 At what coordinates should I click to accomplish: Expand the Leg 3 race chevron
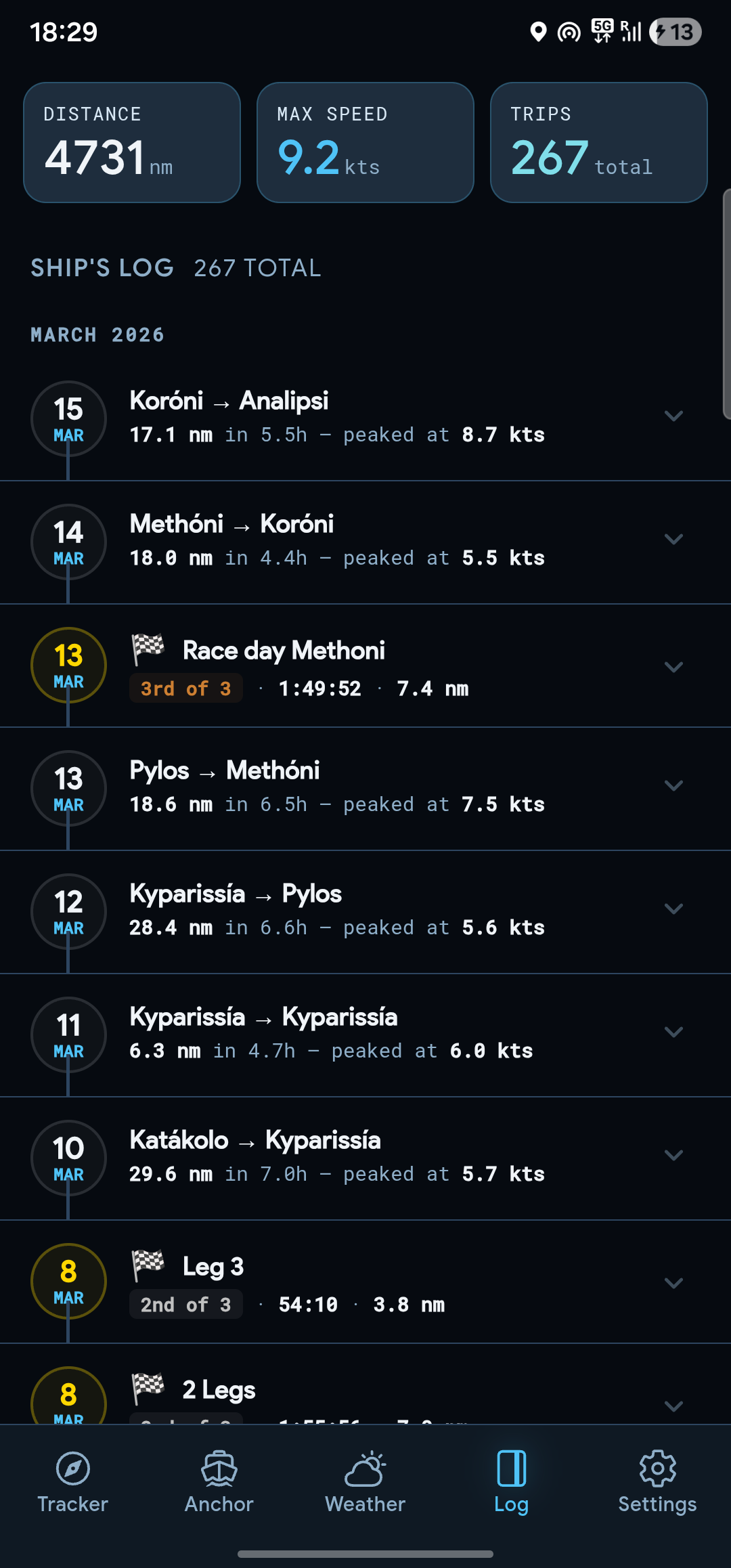(673, 1283)
